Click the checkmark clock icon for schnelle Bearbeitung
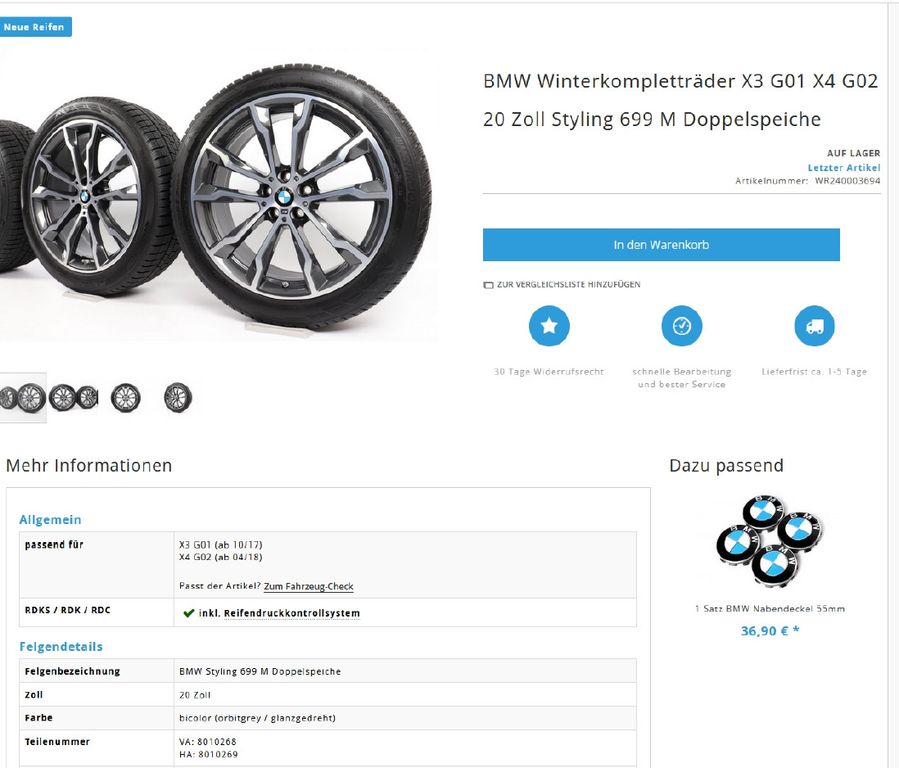Screen dimensions: 899x768 [x=682, y=326]
